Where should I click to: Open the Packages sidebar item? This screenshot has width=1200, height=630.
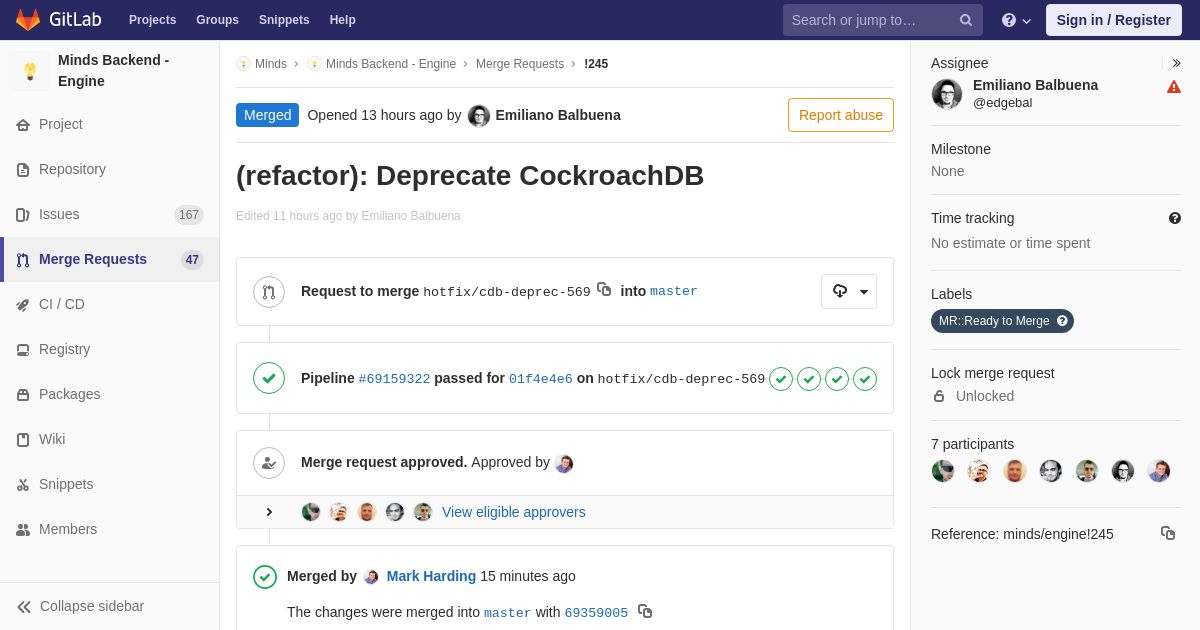(110, 394)
